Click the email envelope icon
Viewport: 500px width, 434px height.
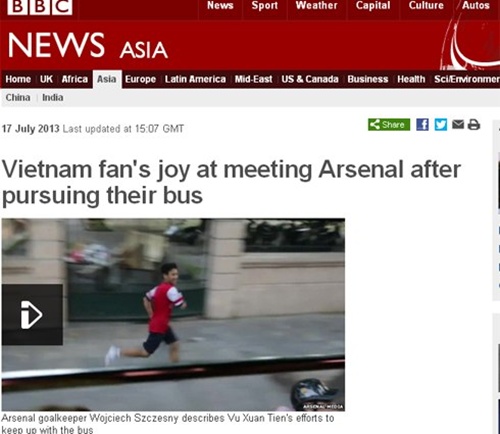pyautogui.click(x=458, y=124)
